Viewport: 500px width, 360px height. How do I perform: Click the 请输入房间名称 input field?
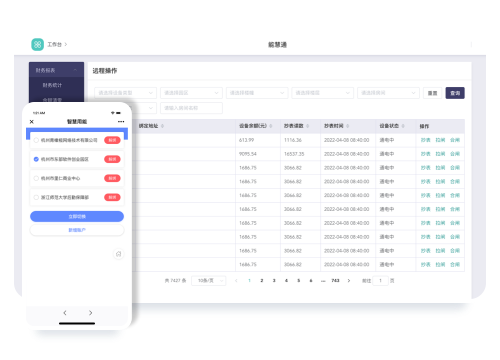[191, 108]
